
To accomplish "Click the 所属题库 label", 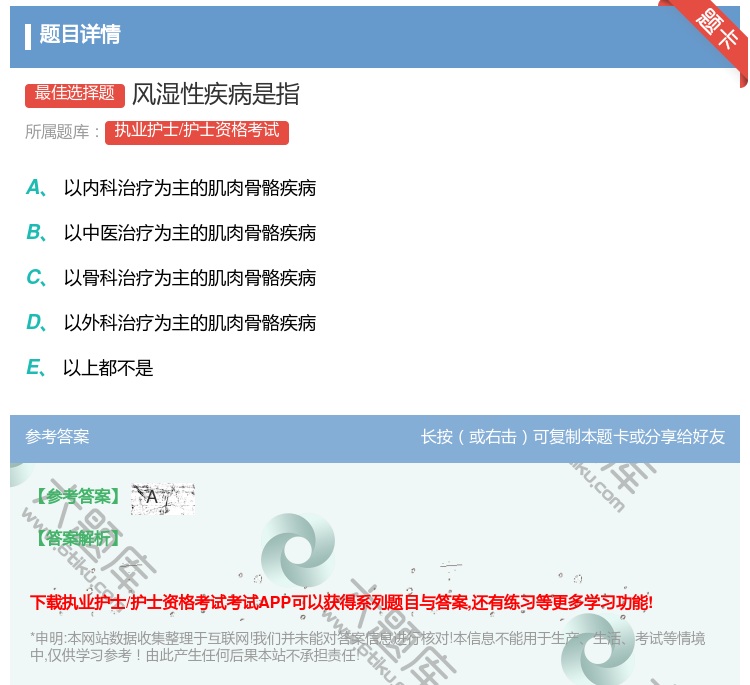I will point(62,132).
